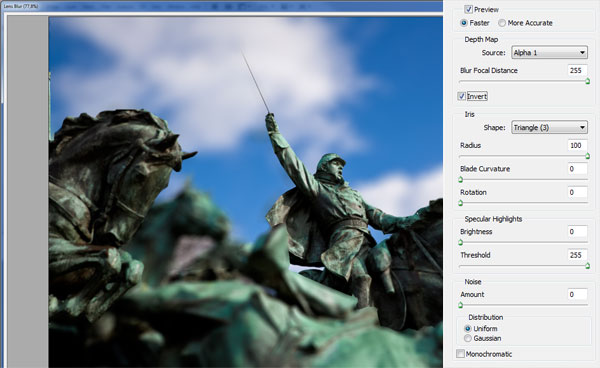Click the Radius value field
Screen dimensions: 600x368
577,145
